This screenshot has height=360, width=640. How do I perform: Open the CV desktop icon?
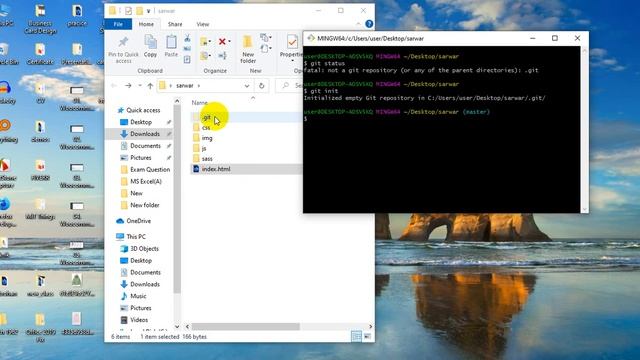point(40,93)
